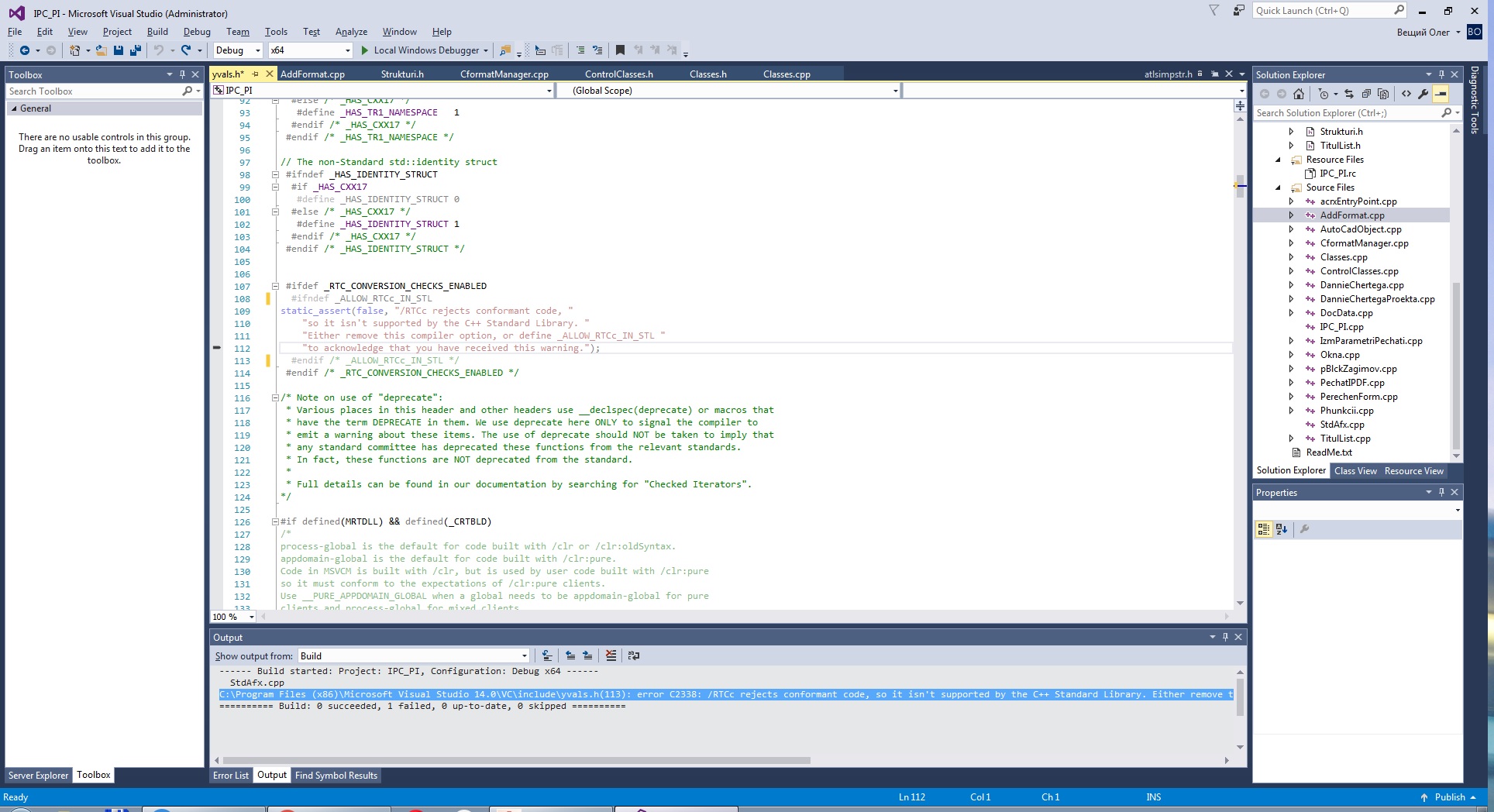Toggle auto-hide pin on Solution Explorer panel

click(1441, 74)
